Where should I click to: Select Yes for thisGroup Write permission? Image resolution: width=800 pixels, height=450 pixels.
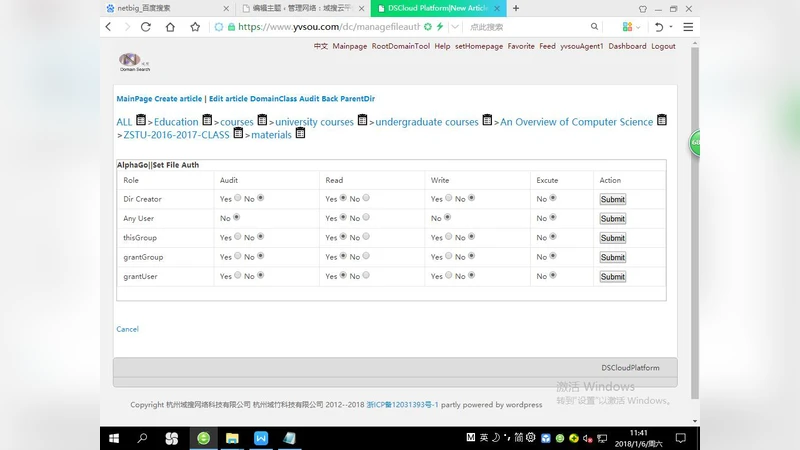tap(449, 237)
